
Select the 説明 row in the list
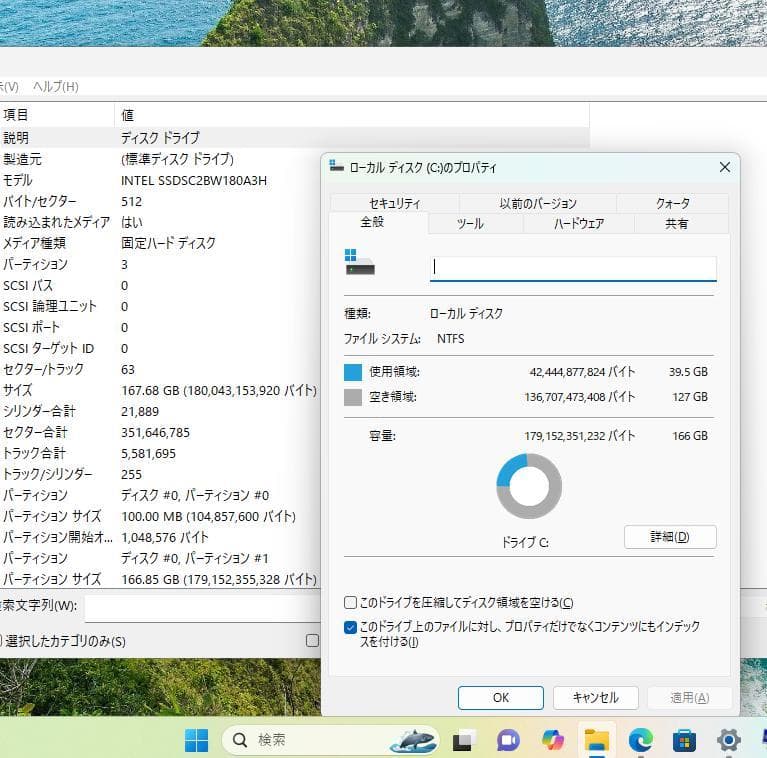pos(294,137)
